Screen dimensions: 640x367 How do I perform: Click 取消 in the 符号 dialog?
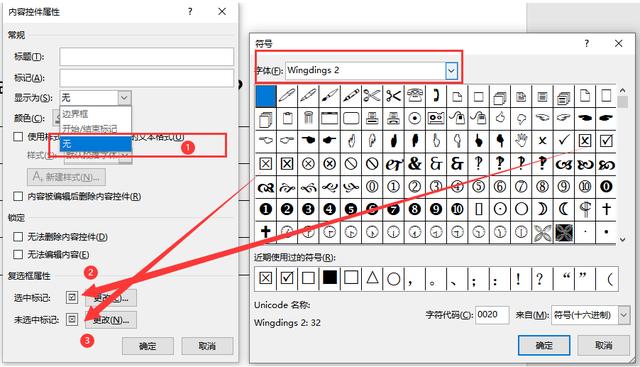pyautogui.click(x=603, y=345)
